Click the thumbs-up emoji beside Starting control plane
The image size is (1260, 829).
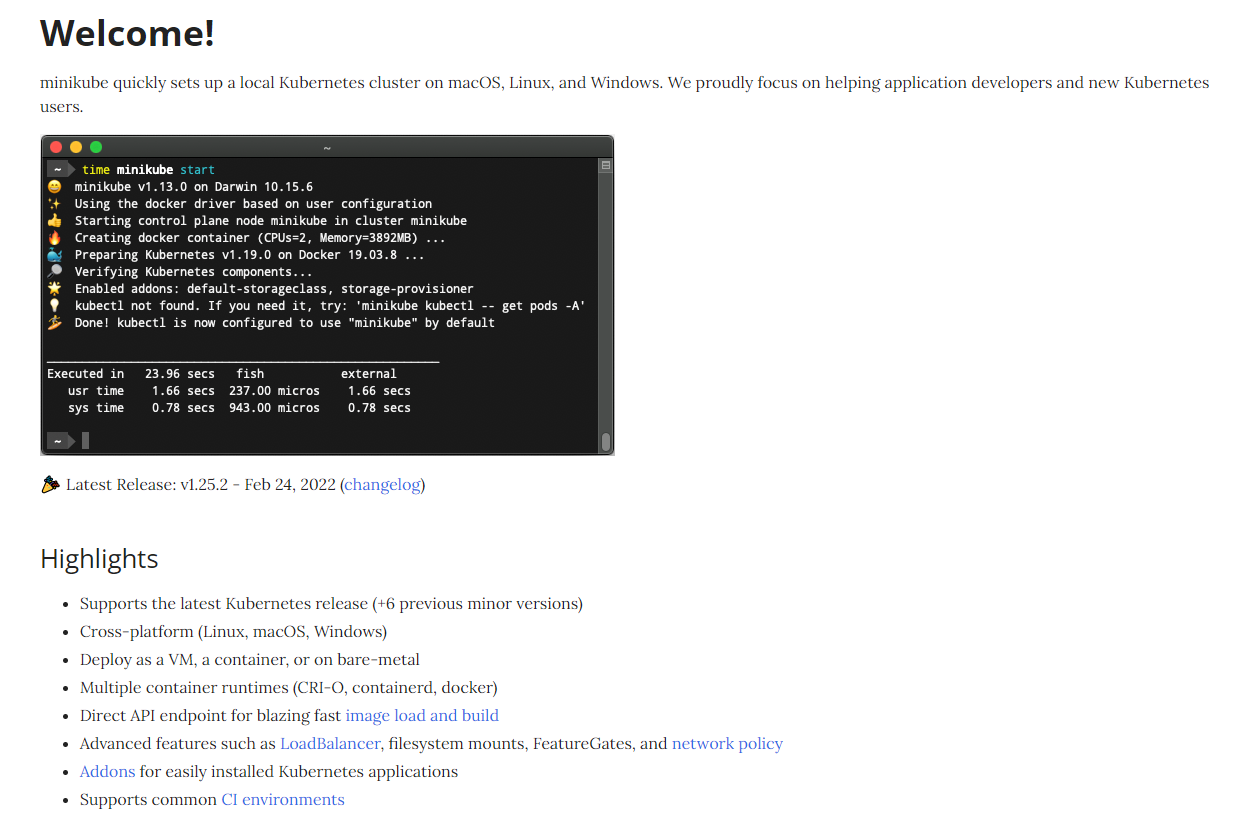tap(54, 221)
